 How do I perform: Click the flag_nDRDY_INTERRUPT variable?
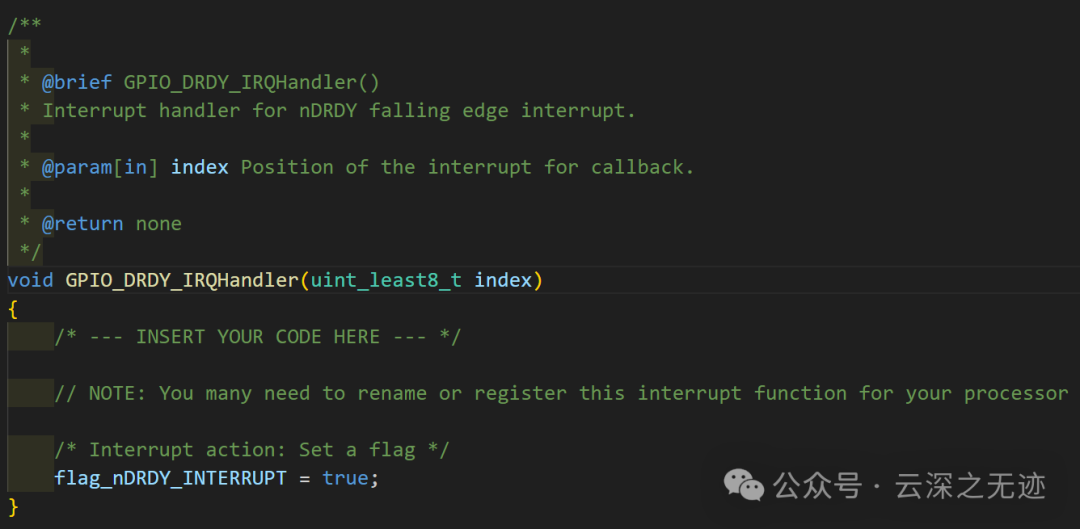coord(170,478)
